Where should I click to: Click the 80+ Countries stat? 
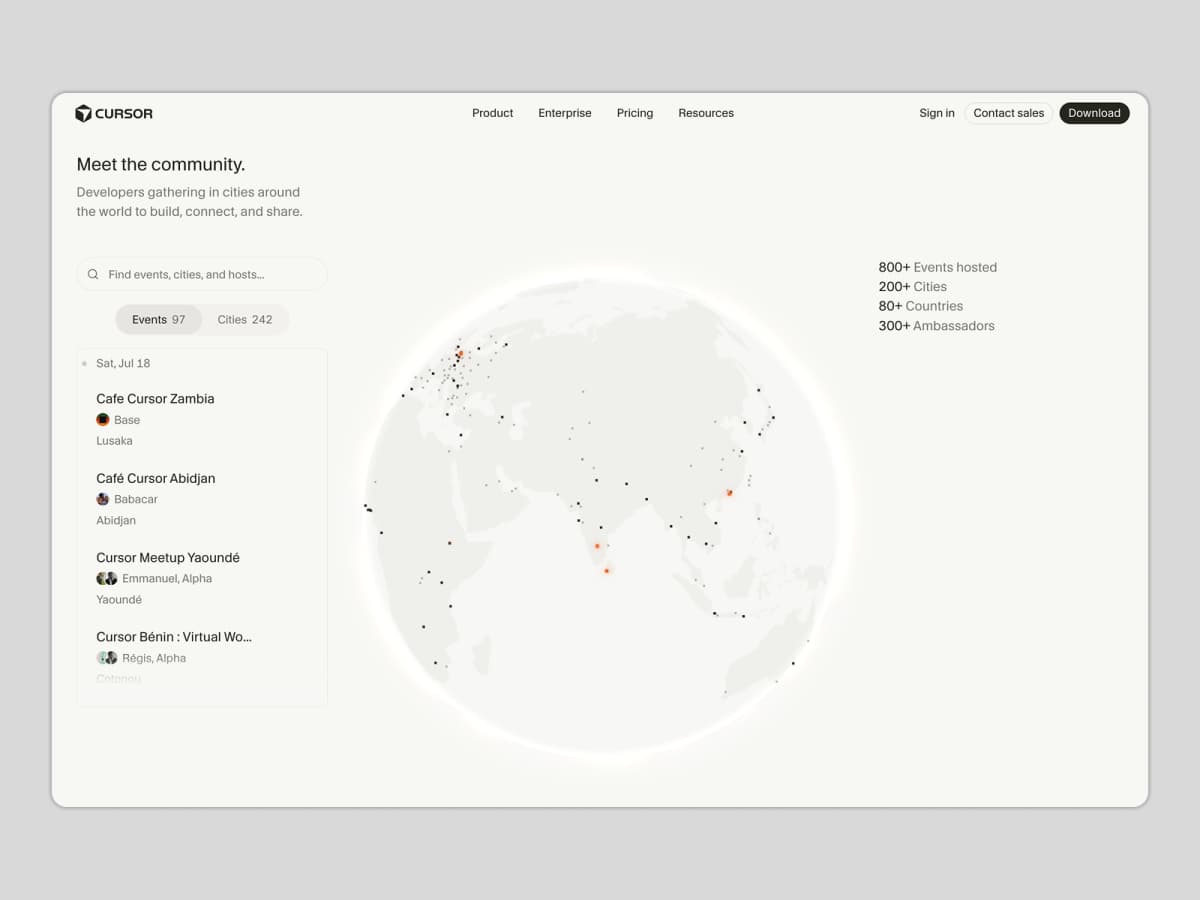click(x=921, y=306)
